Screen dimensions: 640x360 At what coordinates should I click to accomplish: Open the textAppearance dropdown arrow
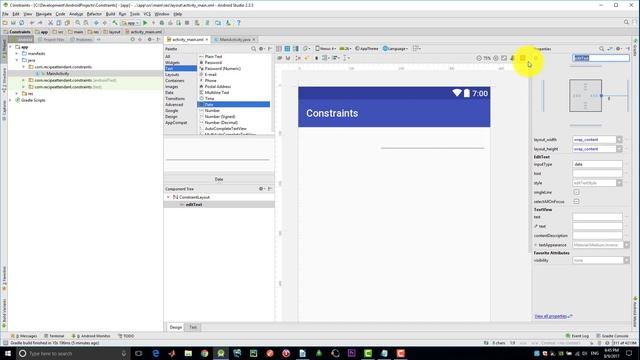627,245
